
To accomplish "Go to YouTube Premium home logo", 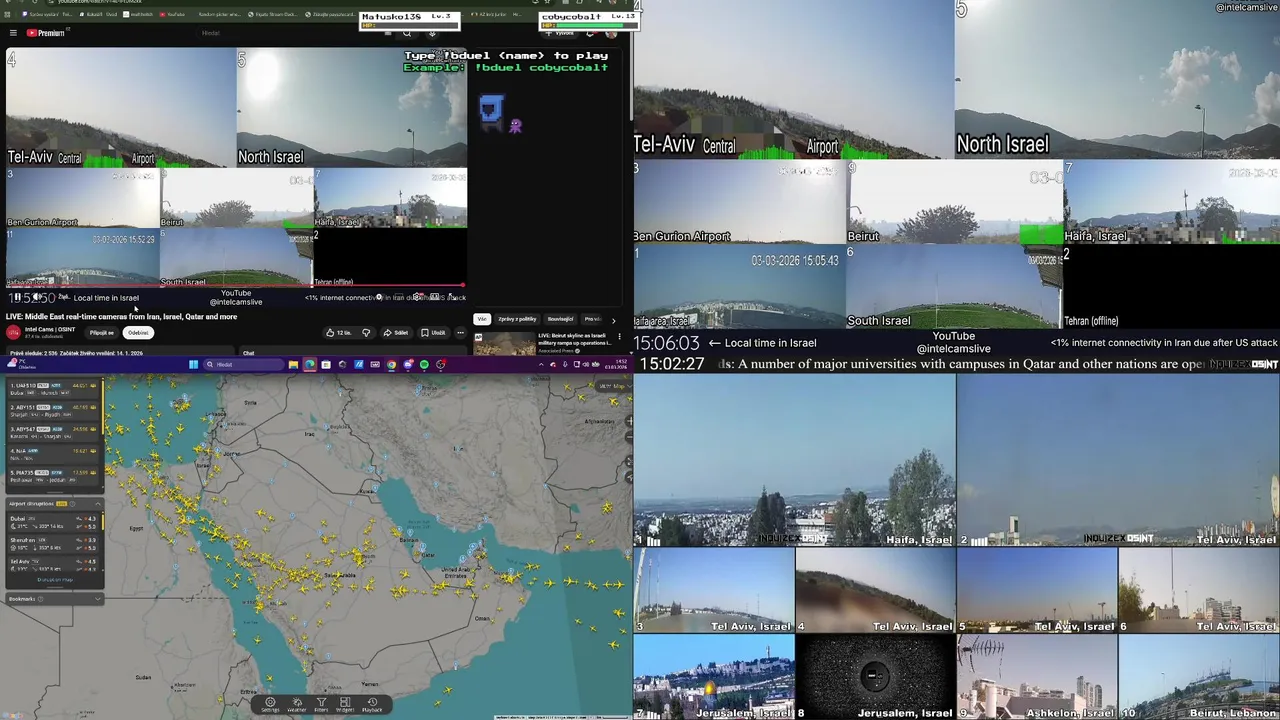I will 46,33.
